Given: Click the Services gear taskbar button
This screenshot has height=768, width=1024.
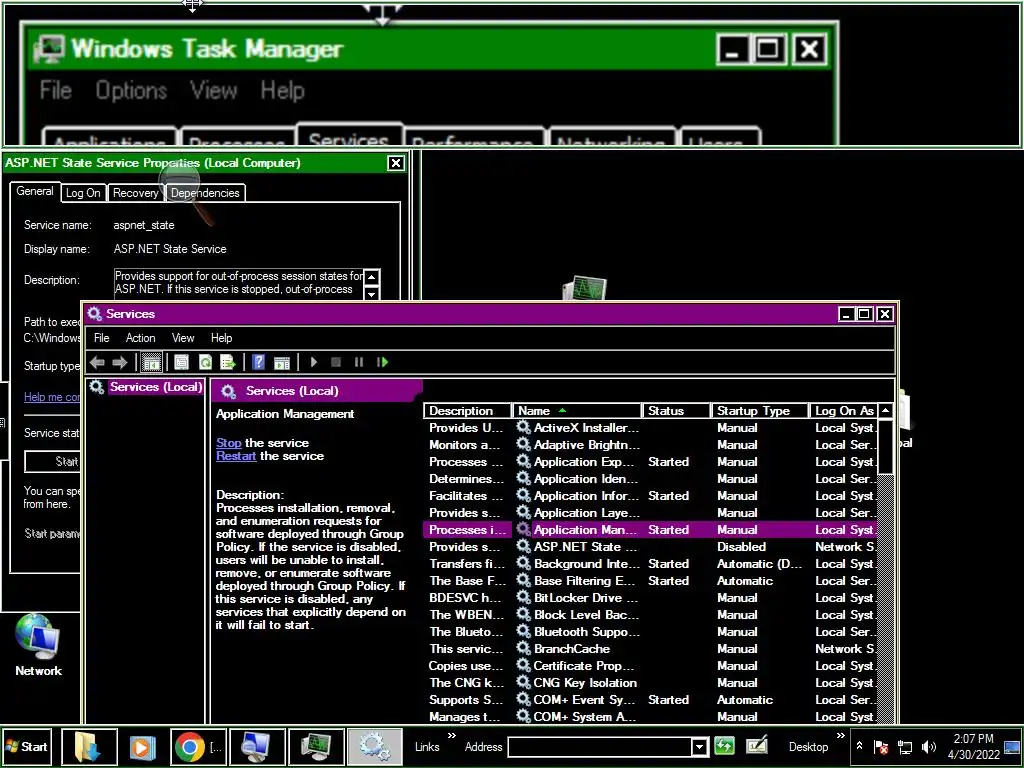Looking at the screenshot, I should pyautogui.click(x=374, y=747).
